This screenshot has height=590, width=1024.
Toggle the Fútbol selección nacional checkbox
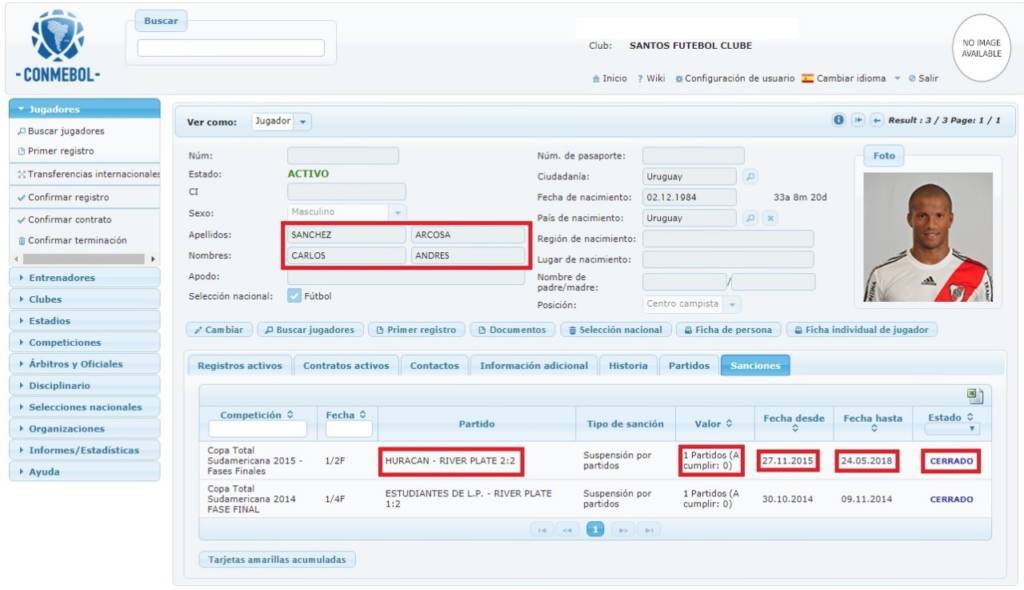(295, 296)
